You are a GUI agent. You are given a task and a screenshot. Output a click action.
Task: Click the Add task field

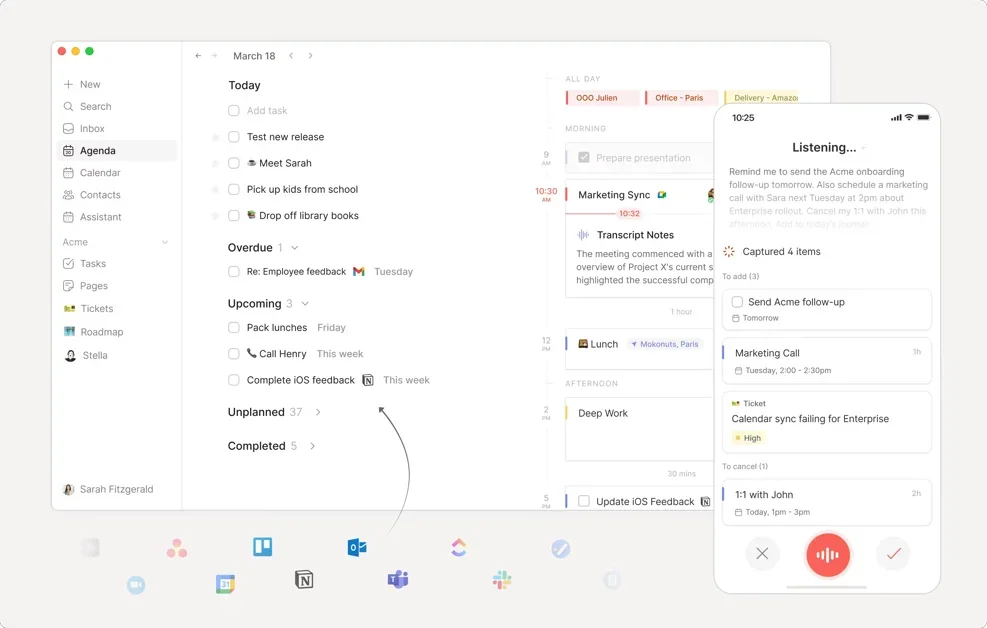tap(267, 111)
